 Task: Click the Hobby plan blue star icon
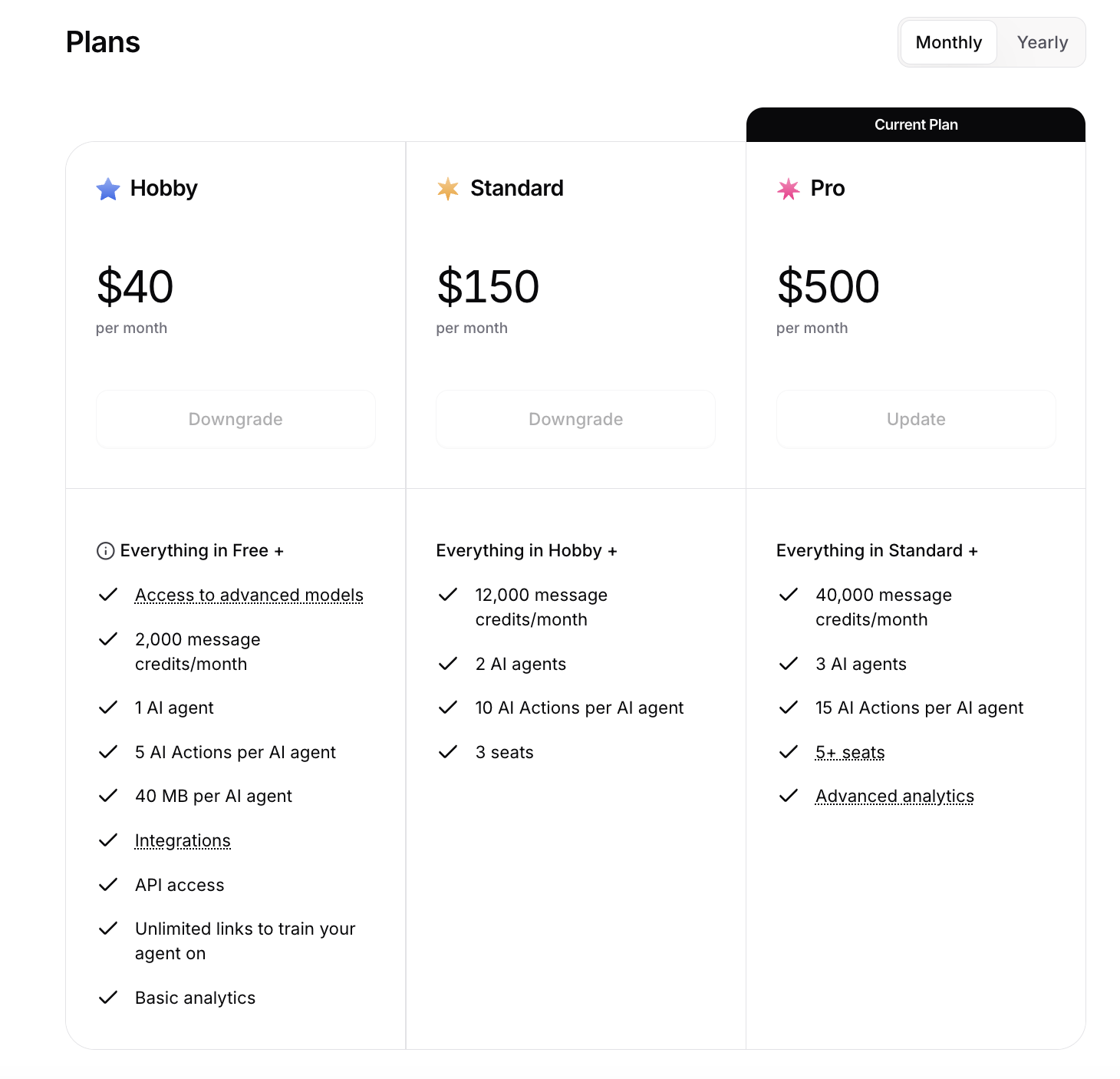107,188
